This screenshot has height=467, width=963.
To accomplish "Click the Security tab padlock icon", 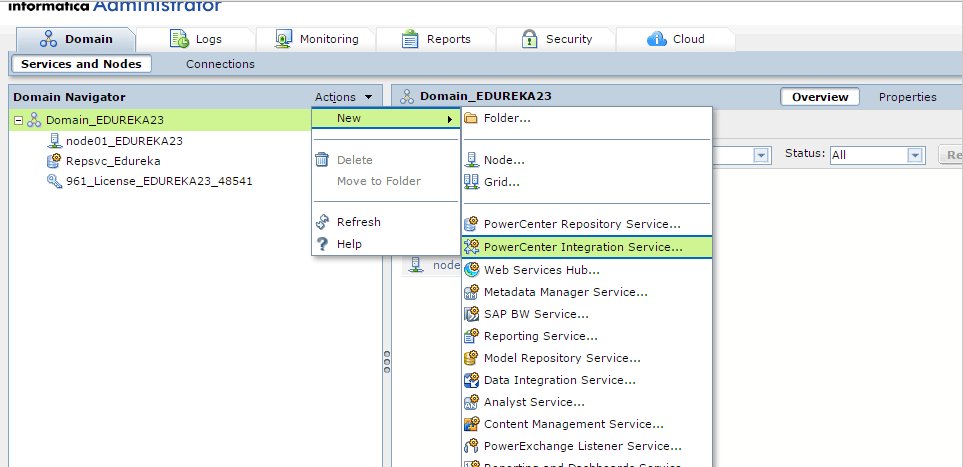I will click(529, 39).
